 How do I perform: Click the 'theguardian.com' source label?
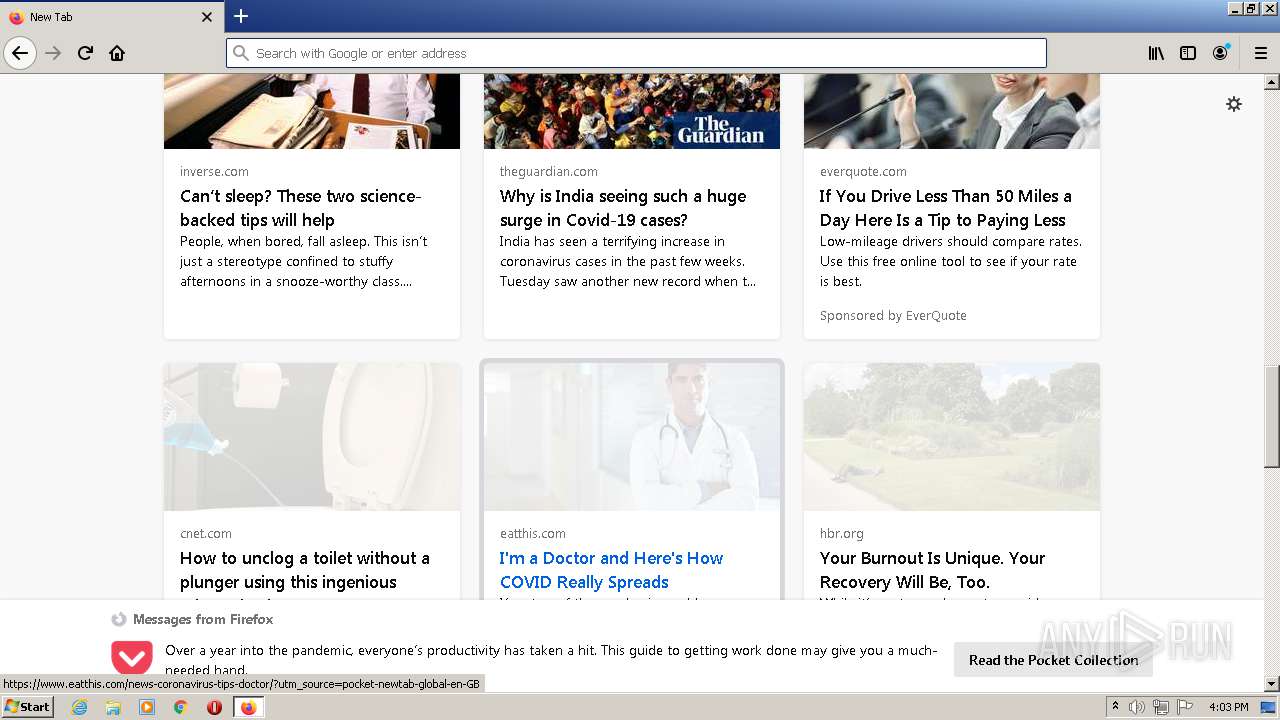[549, 171]
